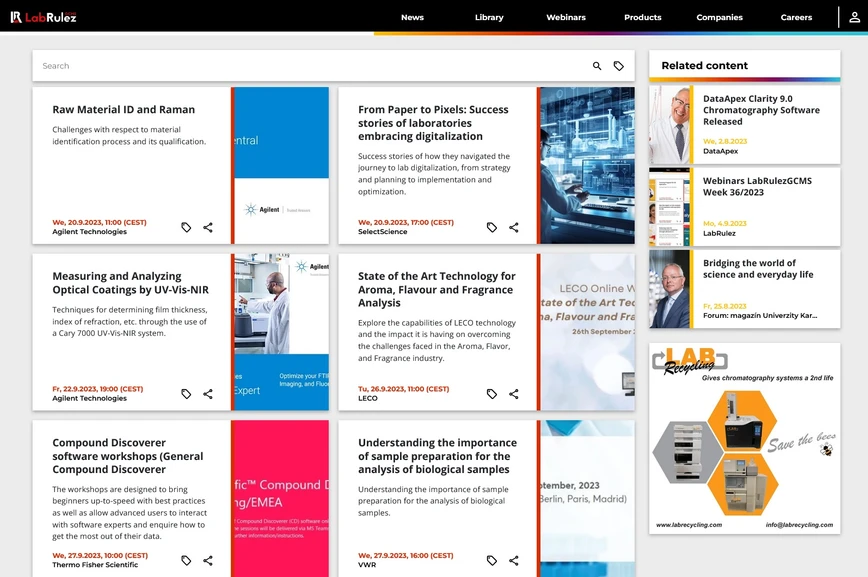Click the LabRulez logo
The height and width of the screenshot is (577, 868).
click(43, 17)
